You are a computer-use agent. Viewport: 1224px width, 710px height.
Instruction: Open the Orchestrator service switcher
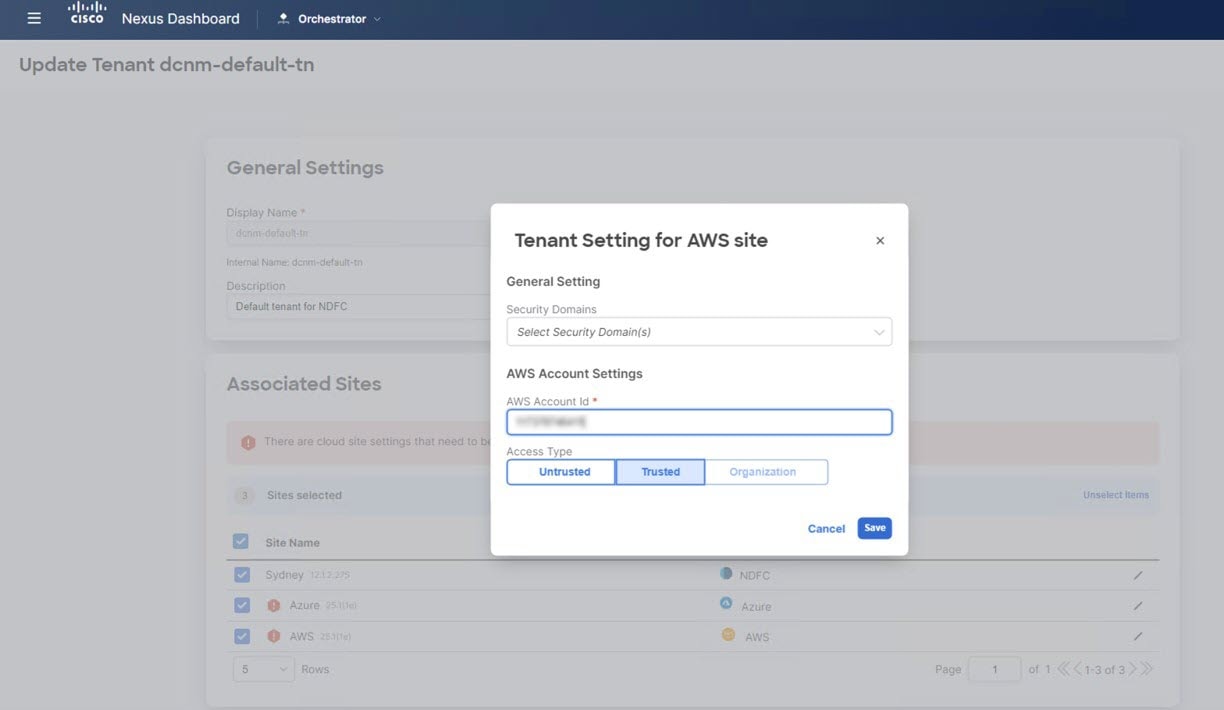tap(329, 19)
